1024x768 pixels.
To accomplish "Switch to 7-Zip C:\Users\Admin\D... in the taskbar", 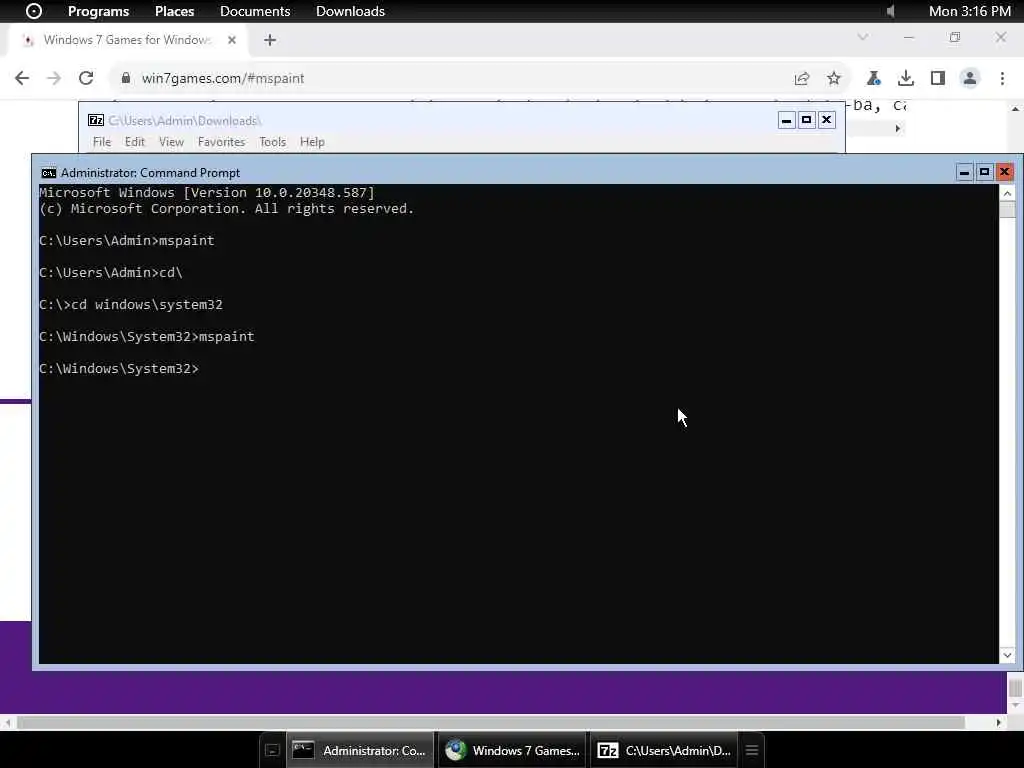I will point(665,750).
